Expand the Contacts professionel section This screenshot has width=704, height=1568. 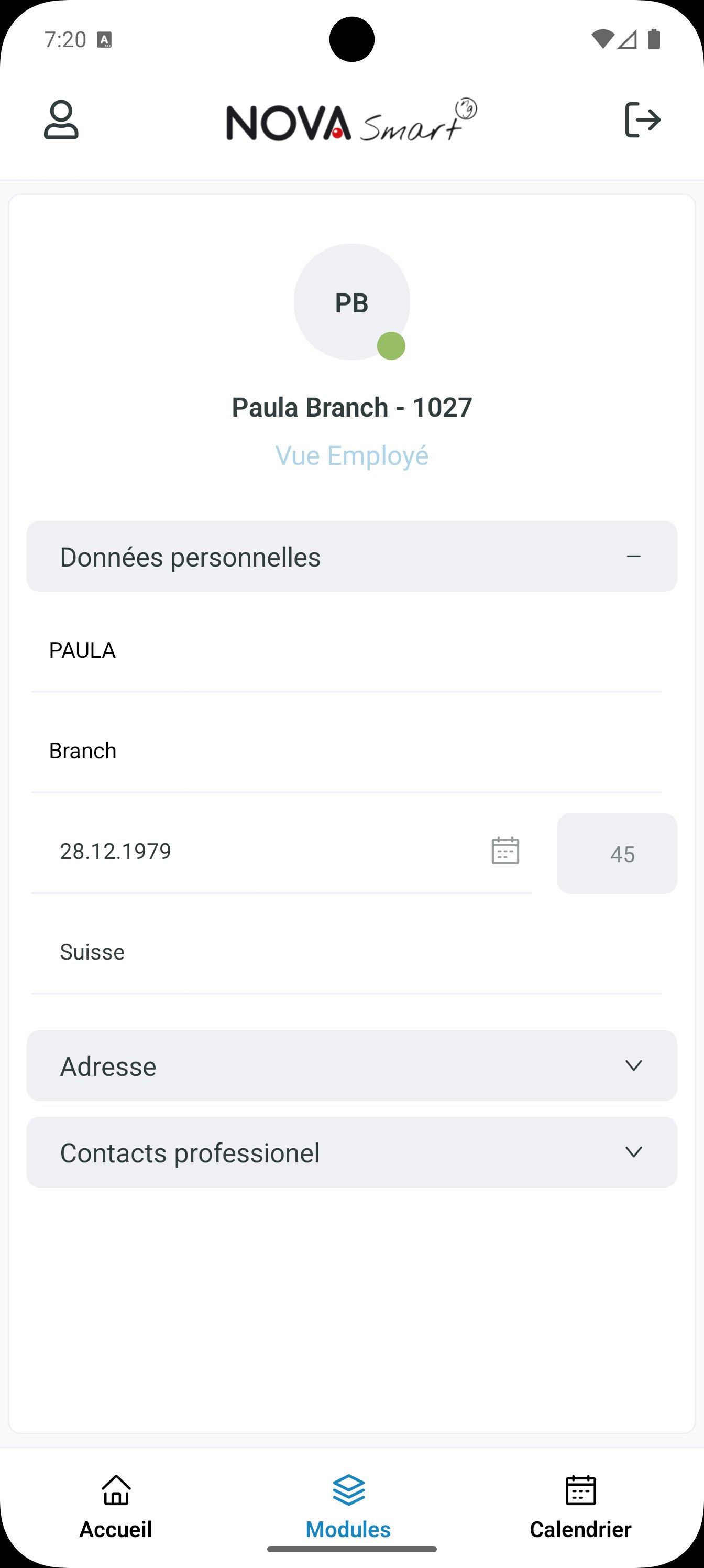(351, 1152)
